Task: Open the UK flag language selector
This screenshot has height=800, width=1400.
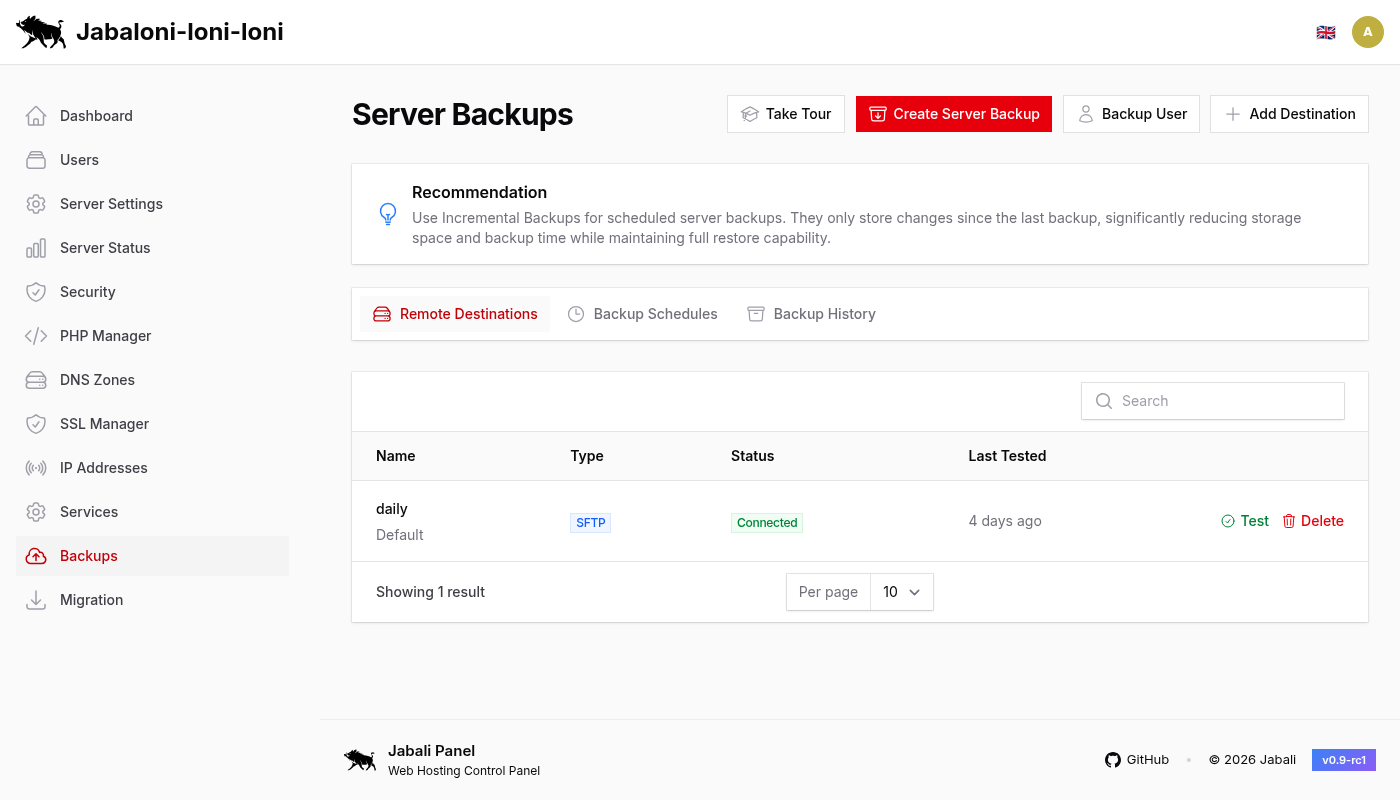Action: click(1326, 31)
